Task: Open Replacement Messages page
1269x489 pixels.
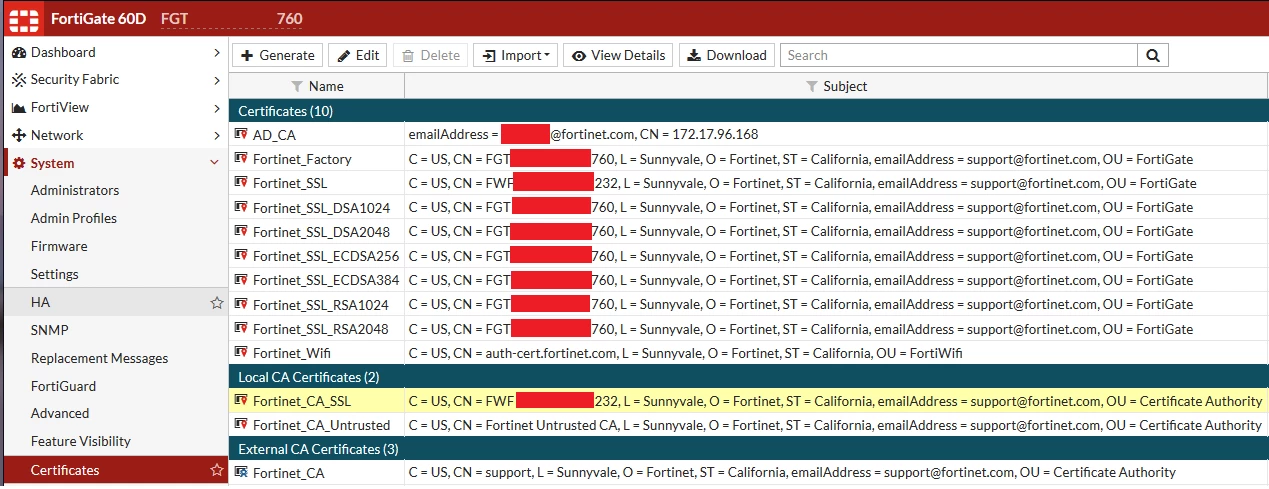Action: [x=100, y=358]
